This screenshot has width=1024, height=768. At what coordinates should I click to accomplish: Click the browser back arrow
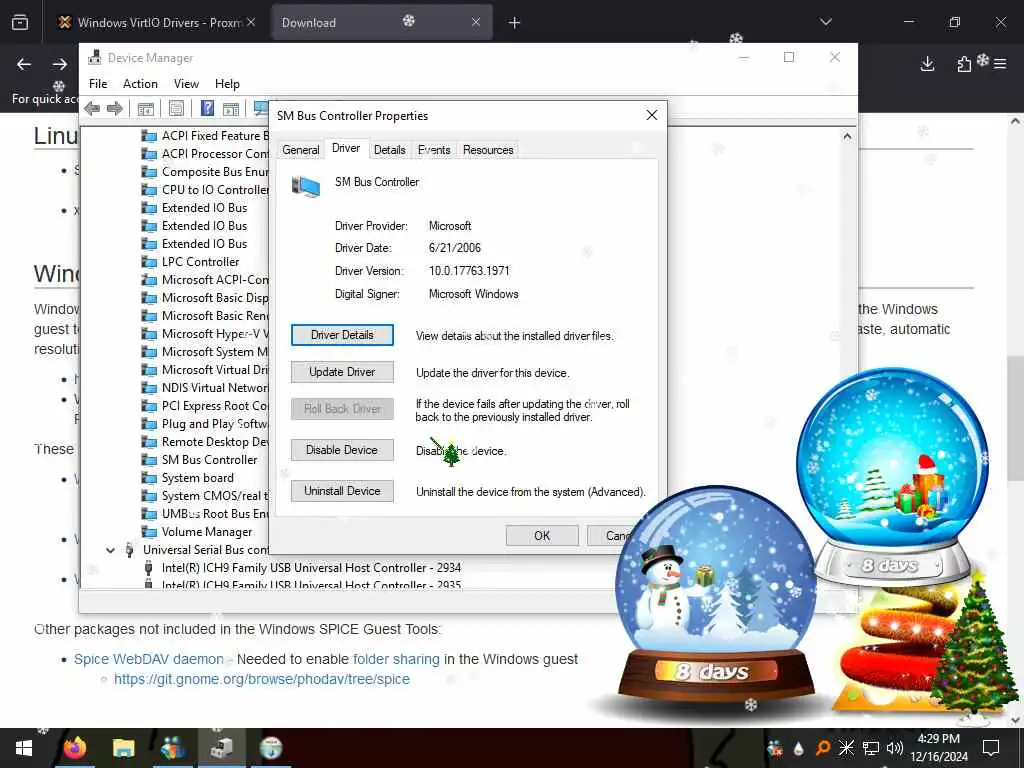coord(24,64)
